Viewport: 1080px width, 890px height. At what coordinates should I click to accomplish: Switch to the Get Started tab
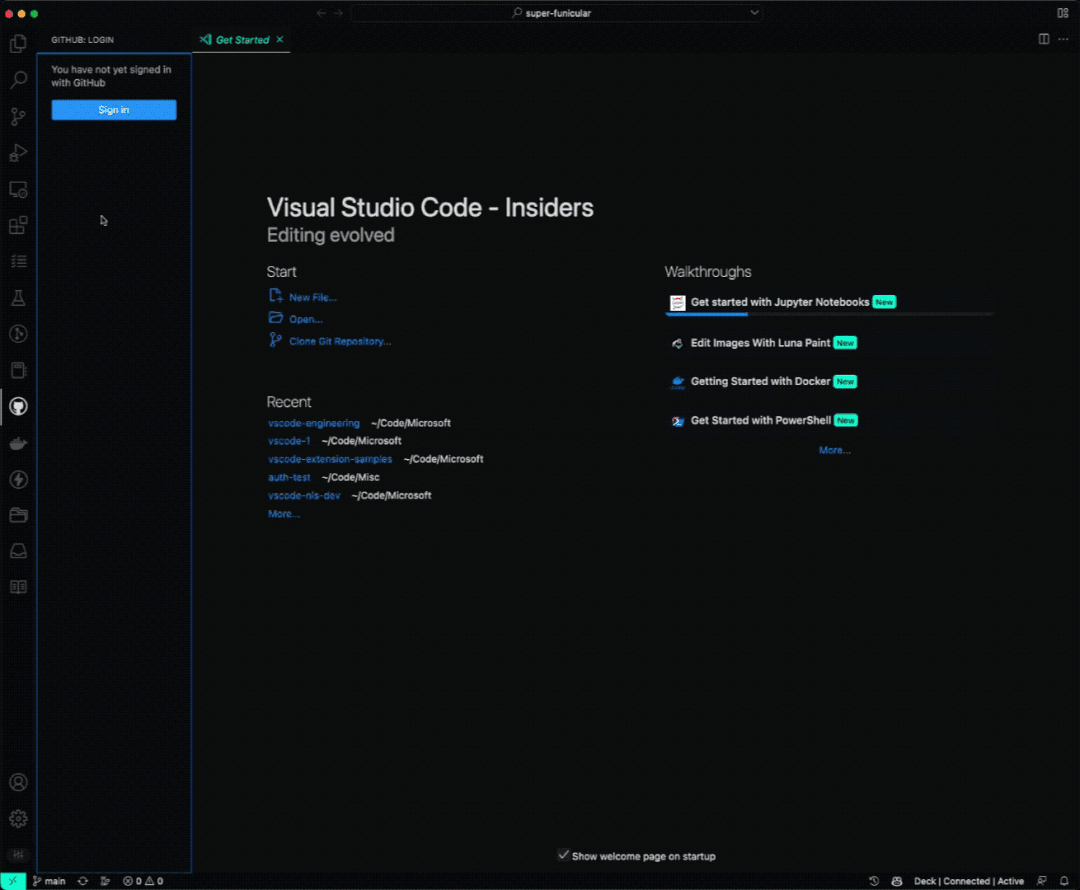click(x=242, y=40)
